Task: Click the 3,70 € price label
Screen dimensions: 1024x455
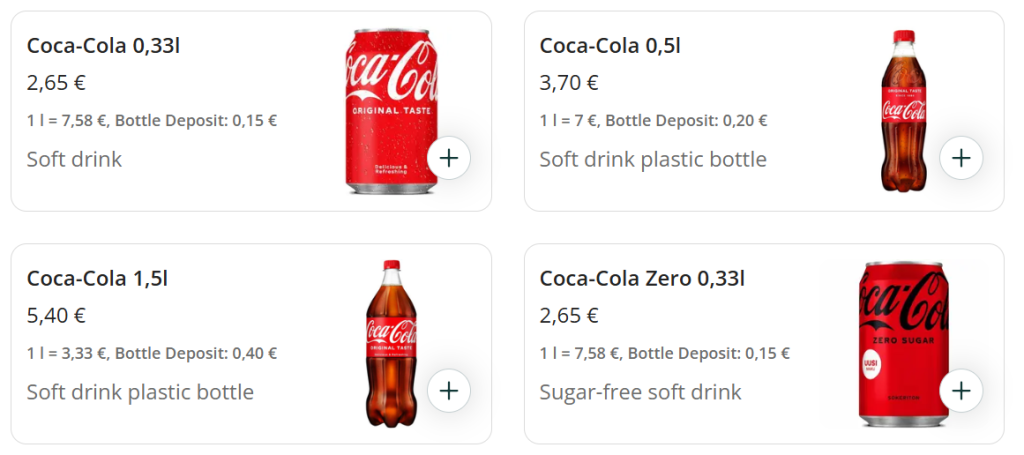Action: pos(569,83)
